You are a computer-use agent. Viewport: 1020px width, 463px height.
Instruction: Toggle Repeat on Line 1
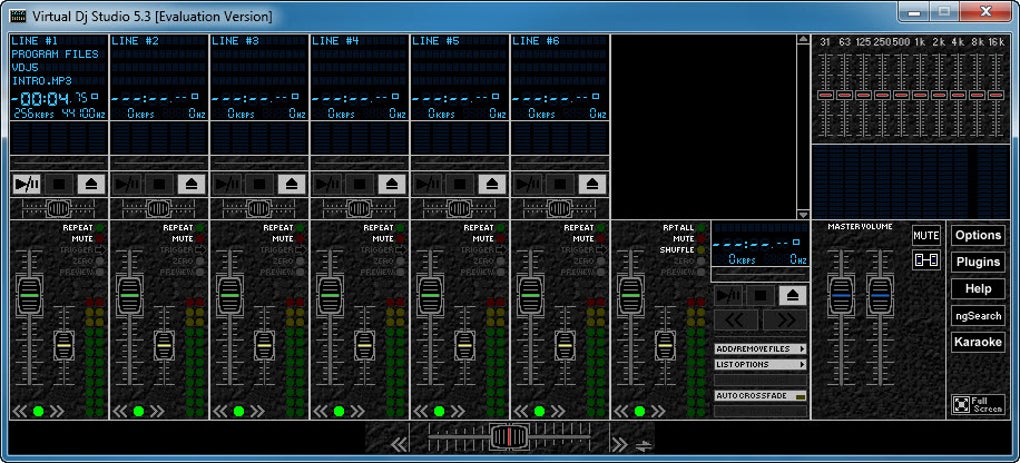[100, 228]
